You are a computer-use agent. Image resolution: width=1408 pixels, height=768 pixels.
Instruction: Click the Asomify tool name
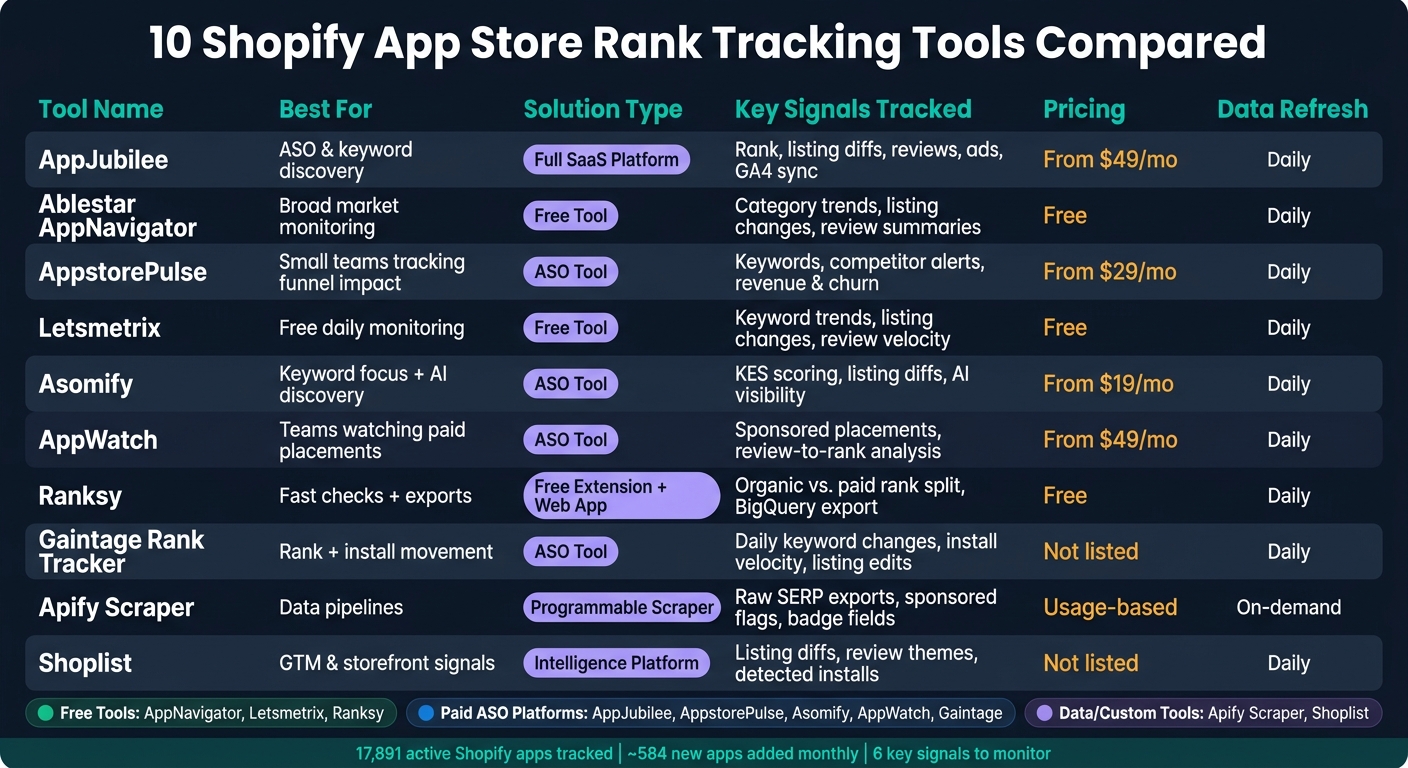click(85, 384)
